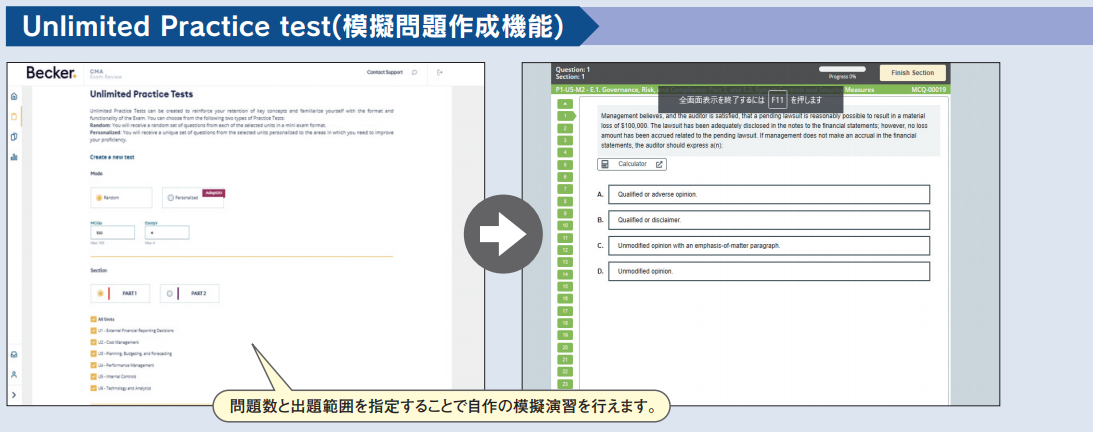Open the user profile icon in sidebar

tap(14, 374)
